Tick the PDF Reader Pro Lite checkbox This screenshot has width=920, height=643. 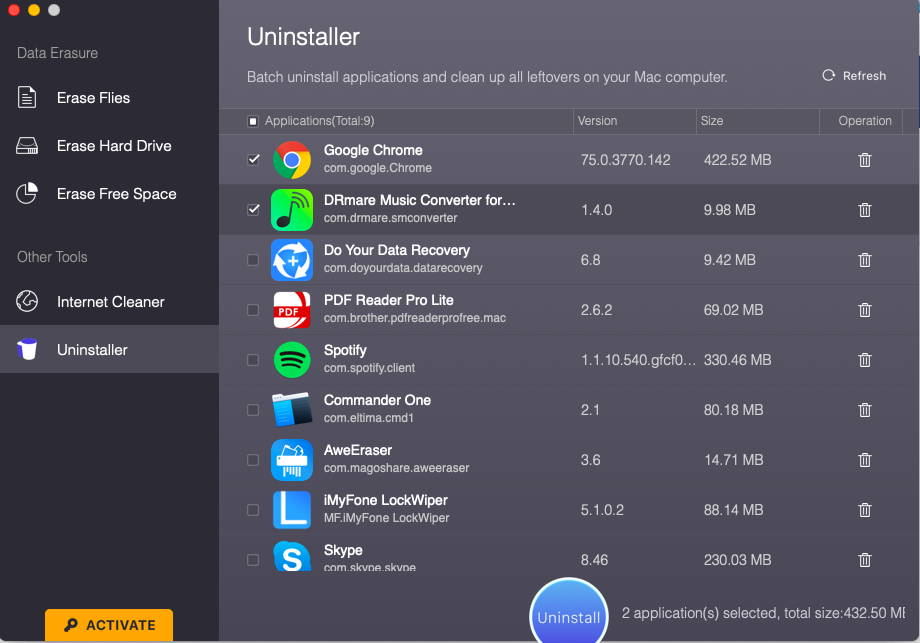click(x=253, y=310)
